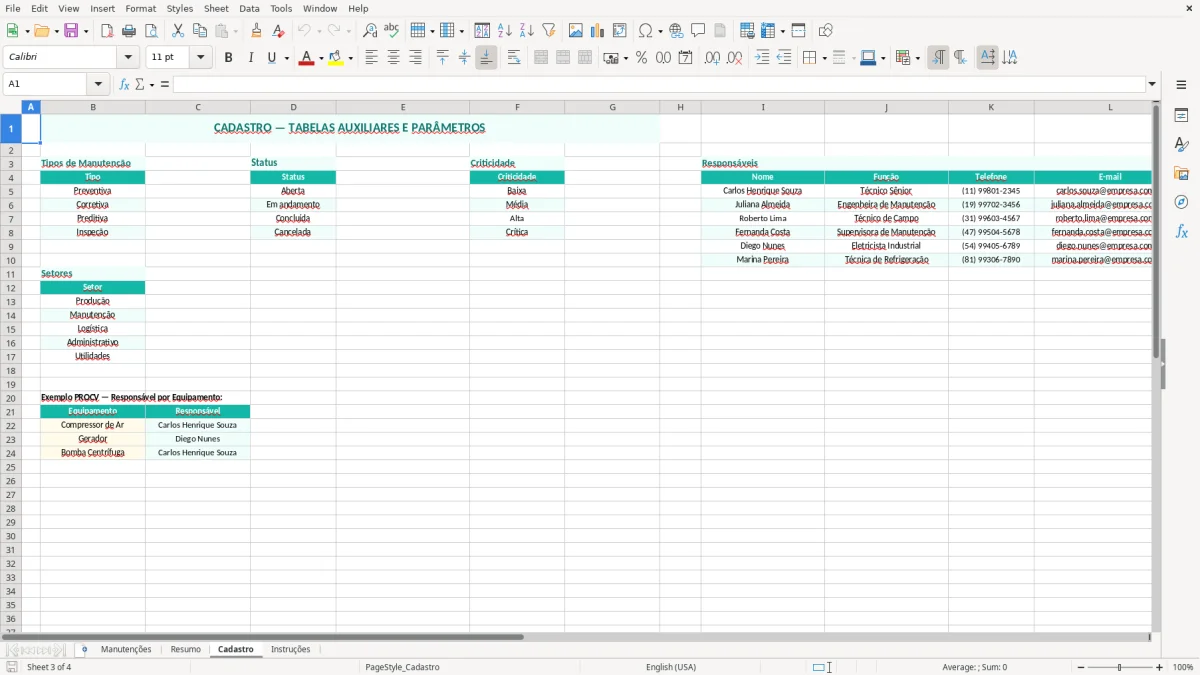Open Conditional formatting dropdown arrow
This screenshot has width=1200, height=675.
point(917,59)
